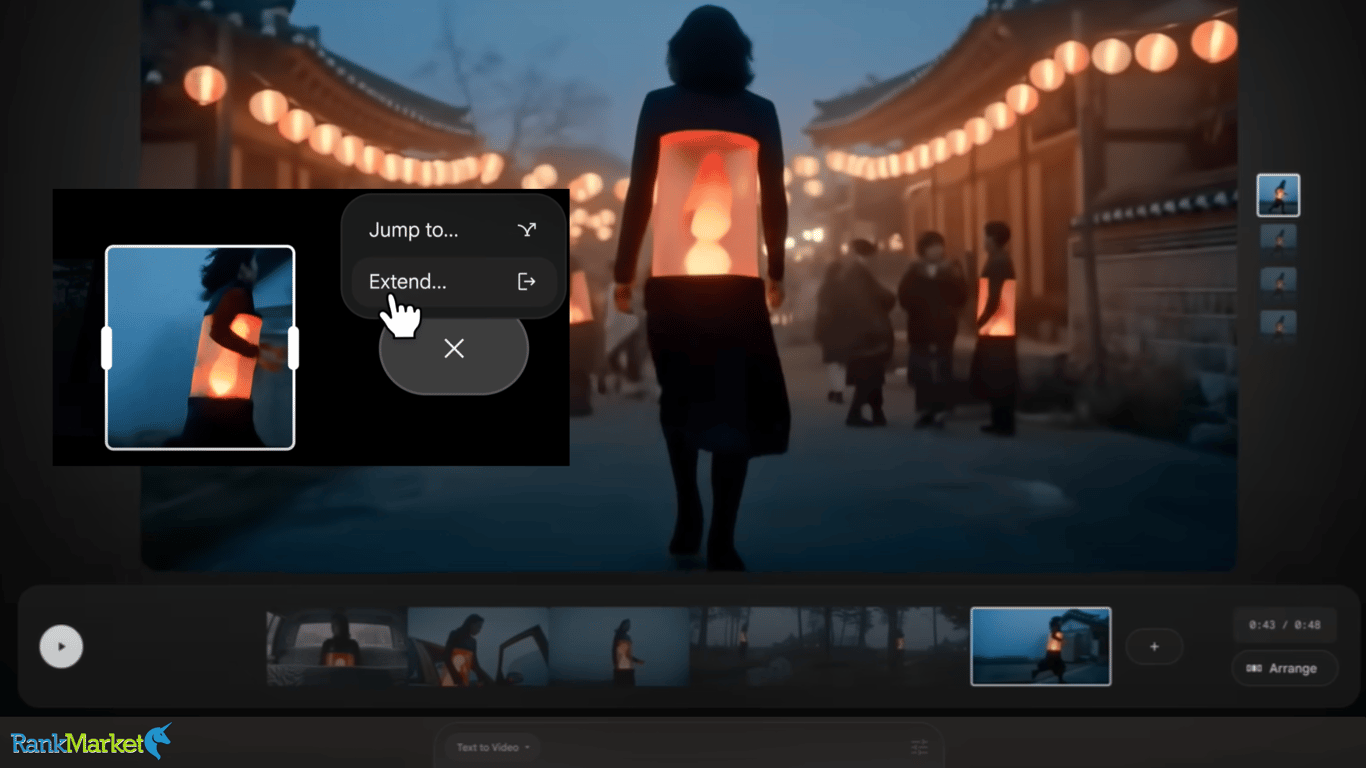1366x768 pixels.
Task: Click the 0:43 / 0:48 time display
Action: click(x=1284, y=625)
